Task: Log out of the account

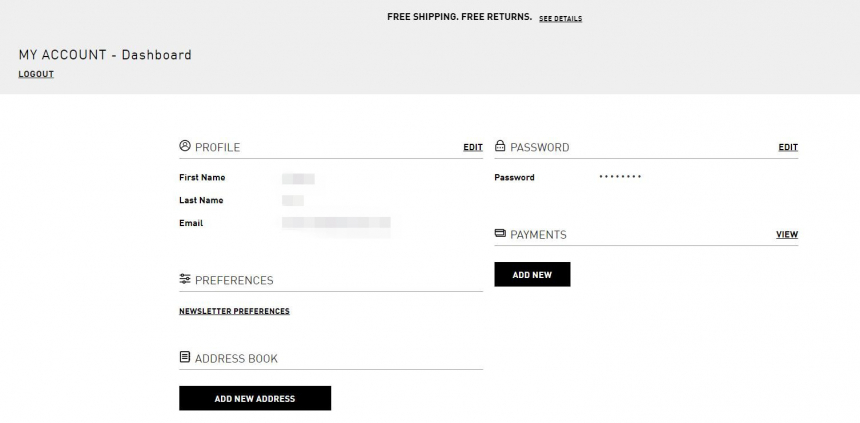Action: [x=36, y=74]
